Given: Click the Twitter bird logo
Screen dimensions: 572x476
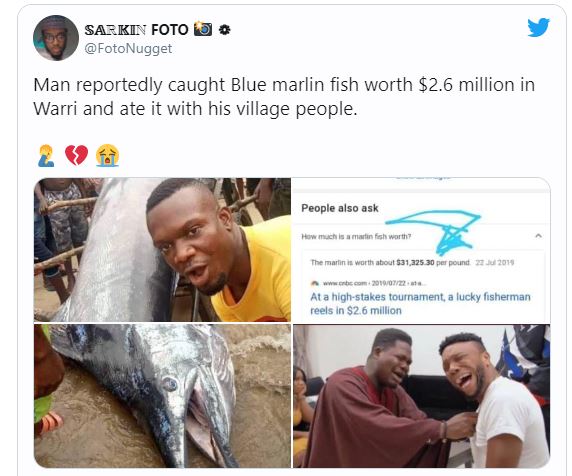Looking at the screenshot, I should point(538,27).
